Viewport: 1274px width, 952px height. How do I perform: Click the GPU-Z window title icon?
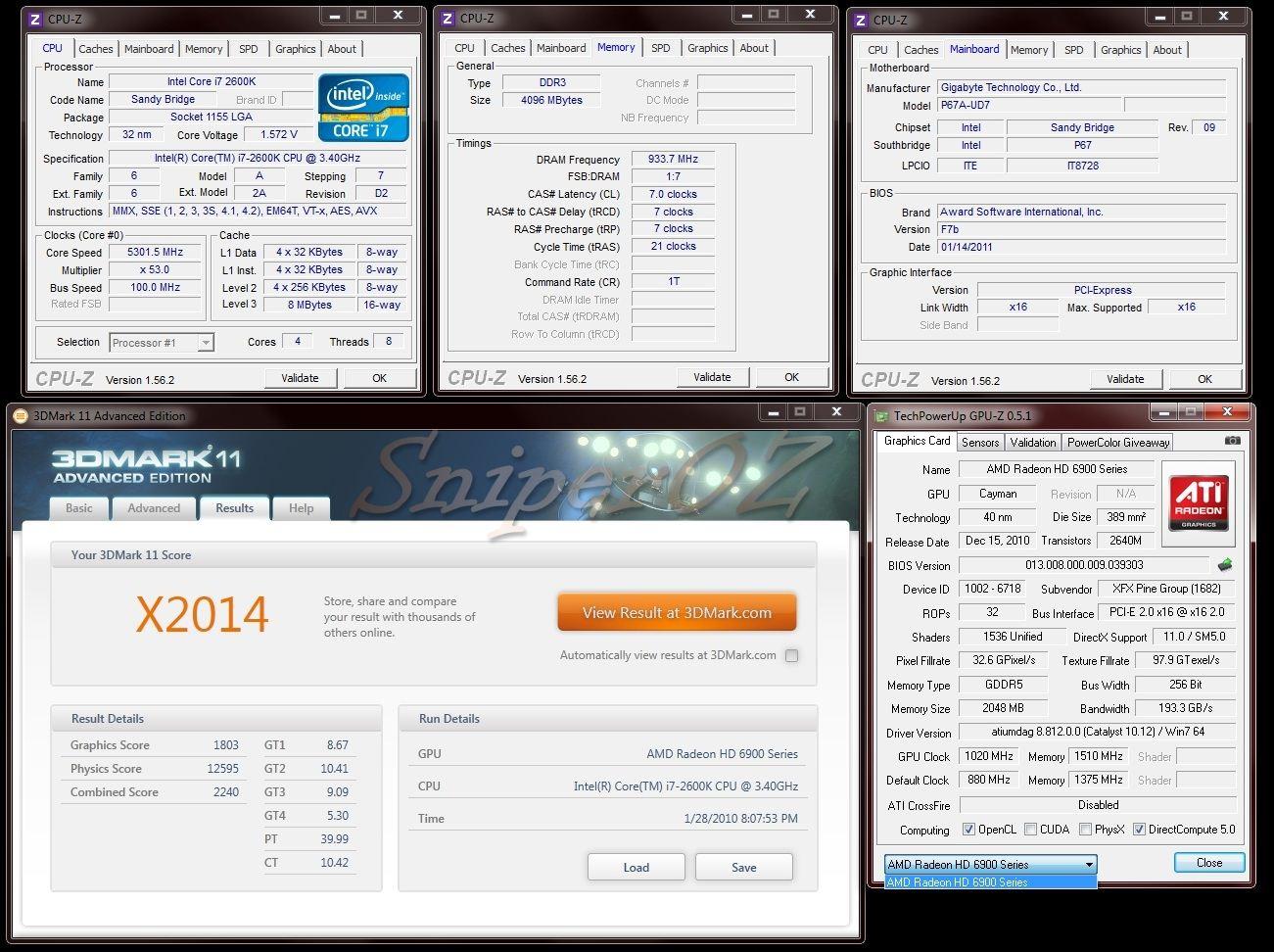point(881,415)
